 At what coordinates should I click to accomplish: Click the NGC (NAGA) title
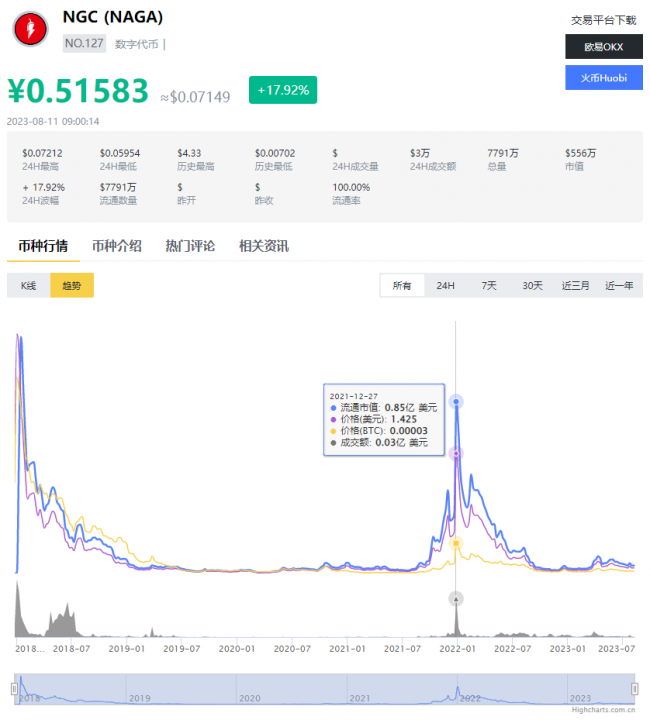(113, 17)
